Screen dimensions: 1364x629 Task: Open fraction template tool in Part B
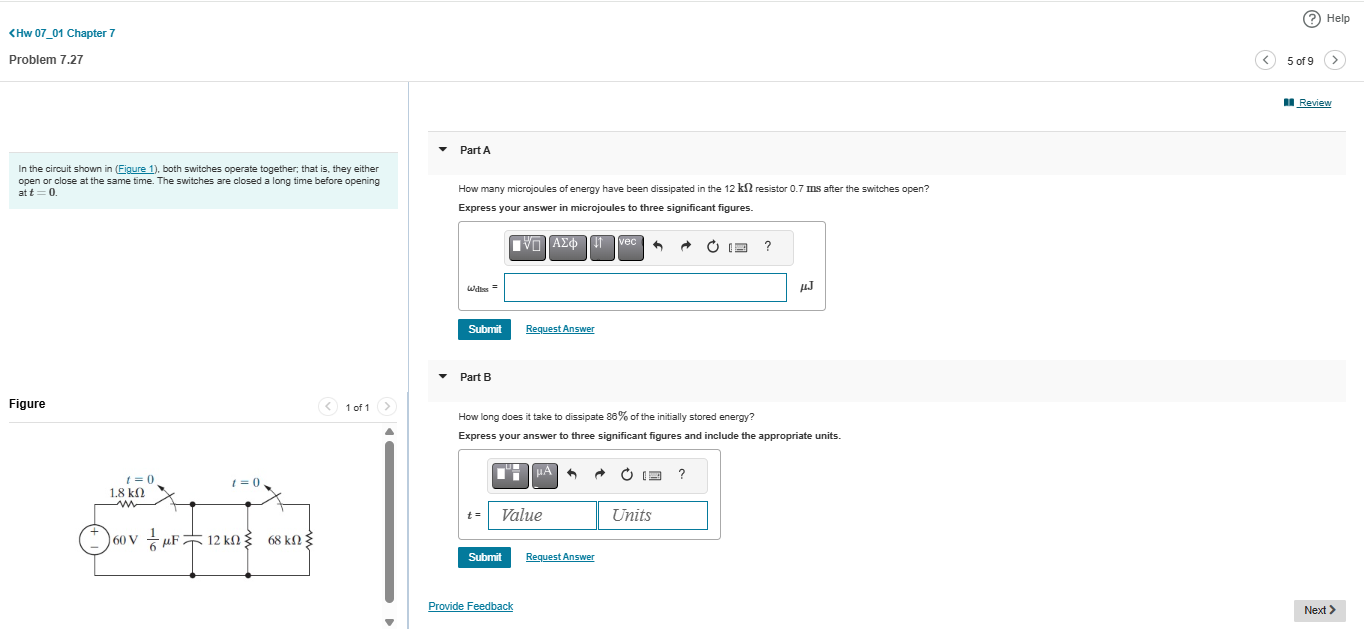pos(509,475)
